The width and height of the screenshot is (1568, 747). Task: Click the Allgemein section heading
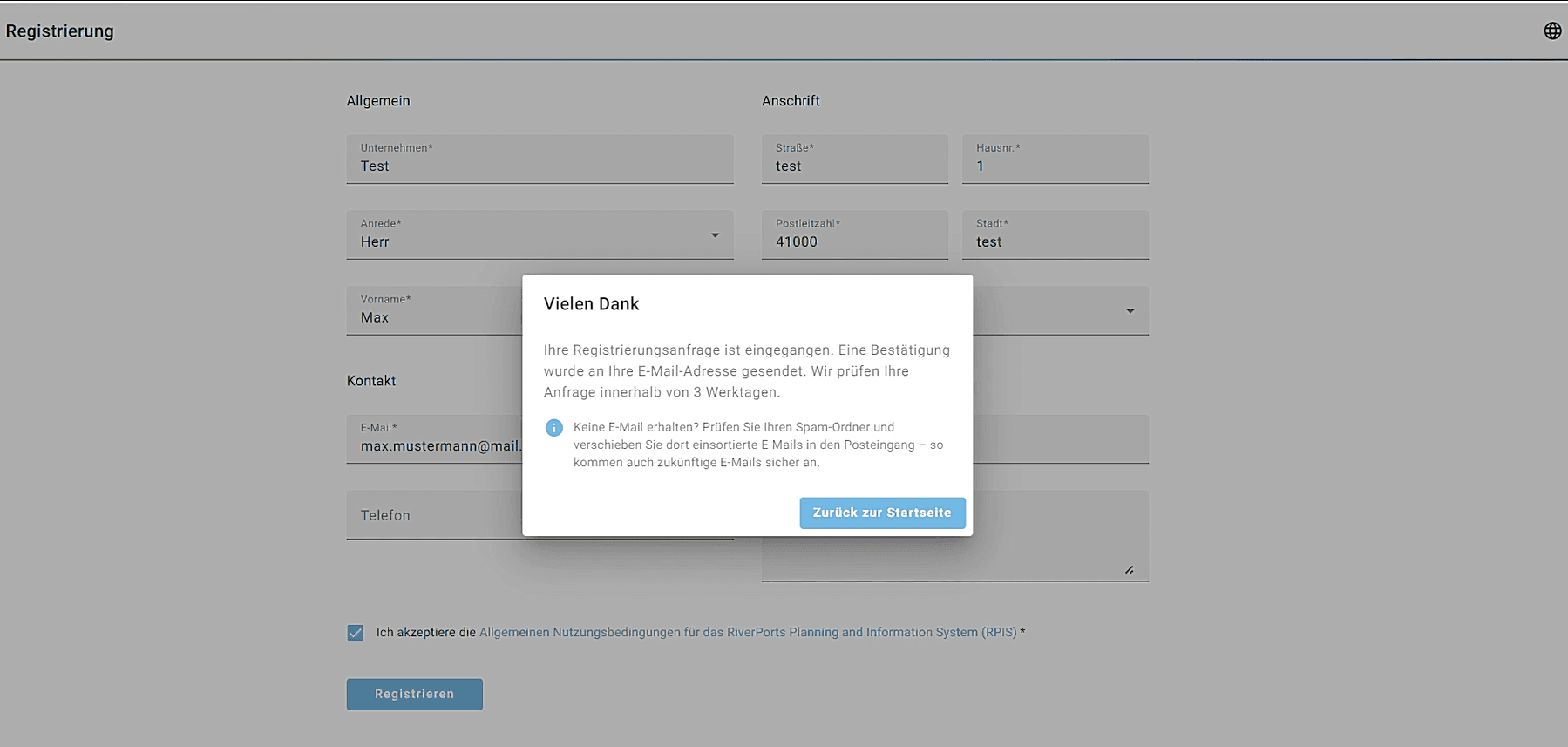pyautogui.click(x=378, y=101)
